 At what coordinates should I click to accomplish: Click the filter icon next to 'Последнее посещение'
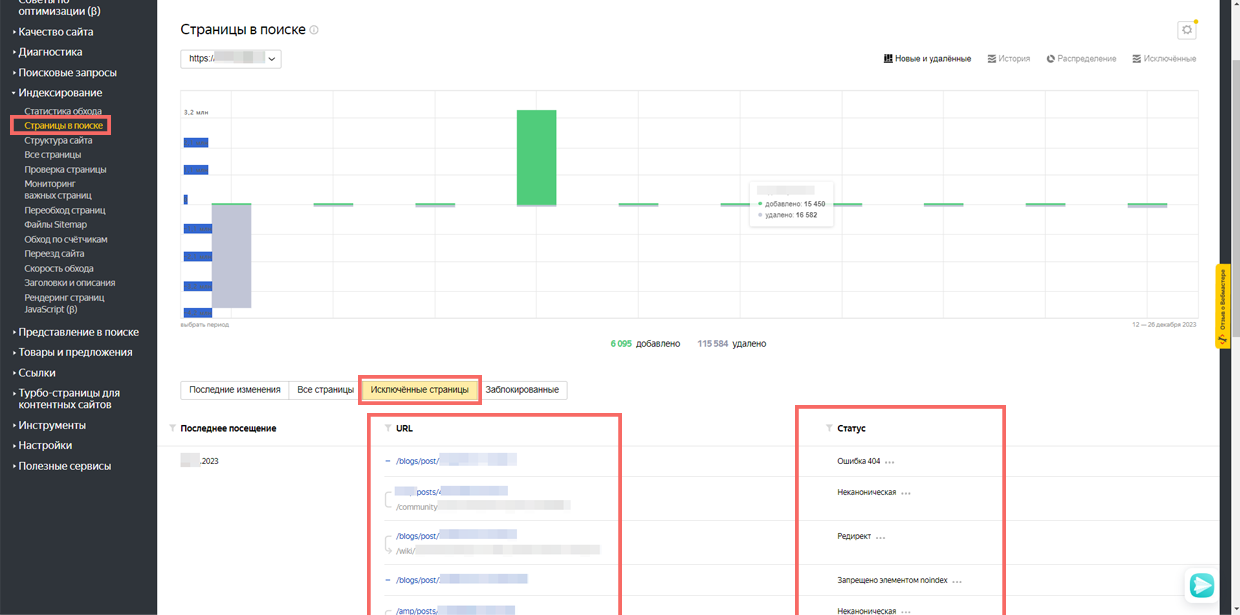pyautogui.click(x=173, y=428)
